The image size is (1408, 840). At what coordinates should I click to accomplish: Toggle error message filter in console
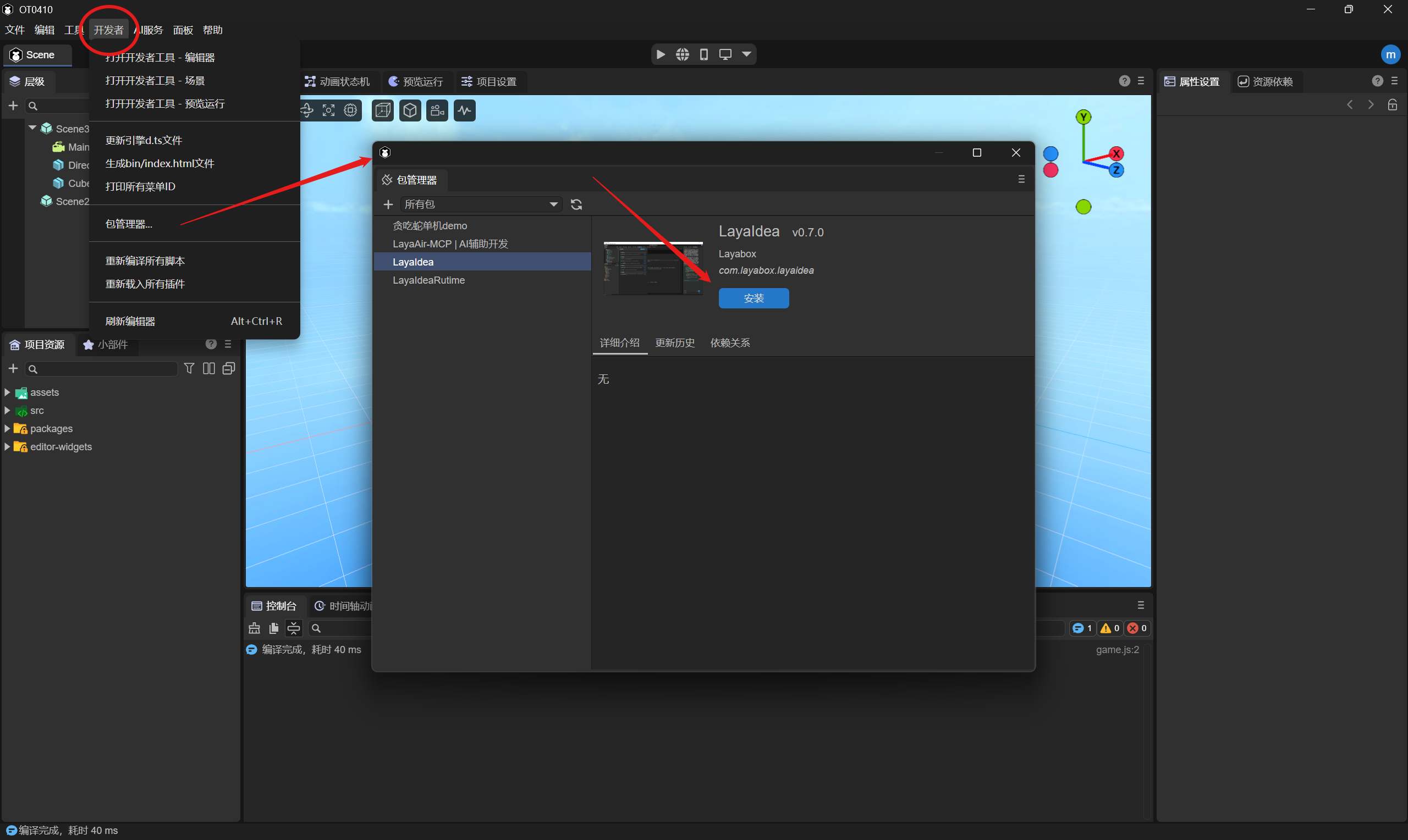(x=1137, y=628)
